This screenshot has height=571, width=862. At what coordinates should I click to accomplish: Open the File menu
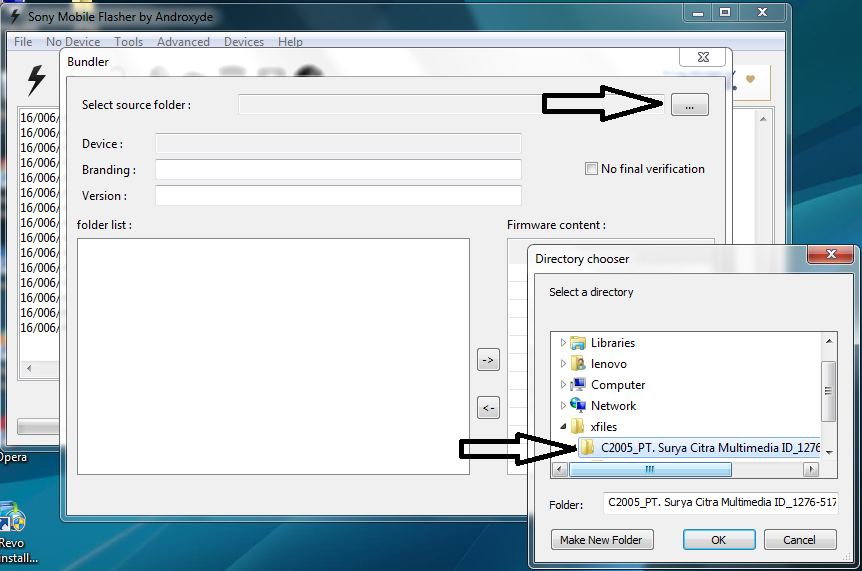click(23, 42)
